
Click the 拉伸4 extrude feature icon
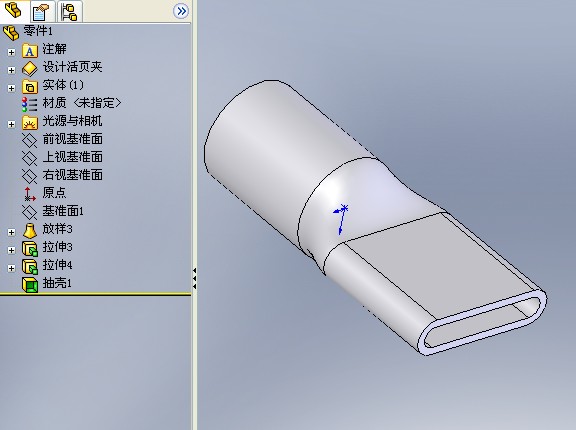click(x=30, y=267)
